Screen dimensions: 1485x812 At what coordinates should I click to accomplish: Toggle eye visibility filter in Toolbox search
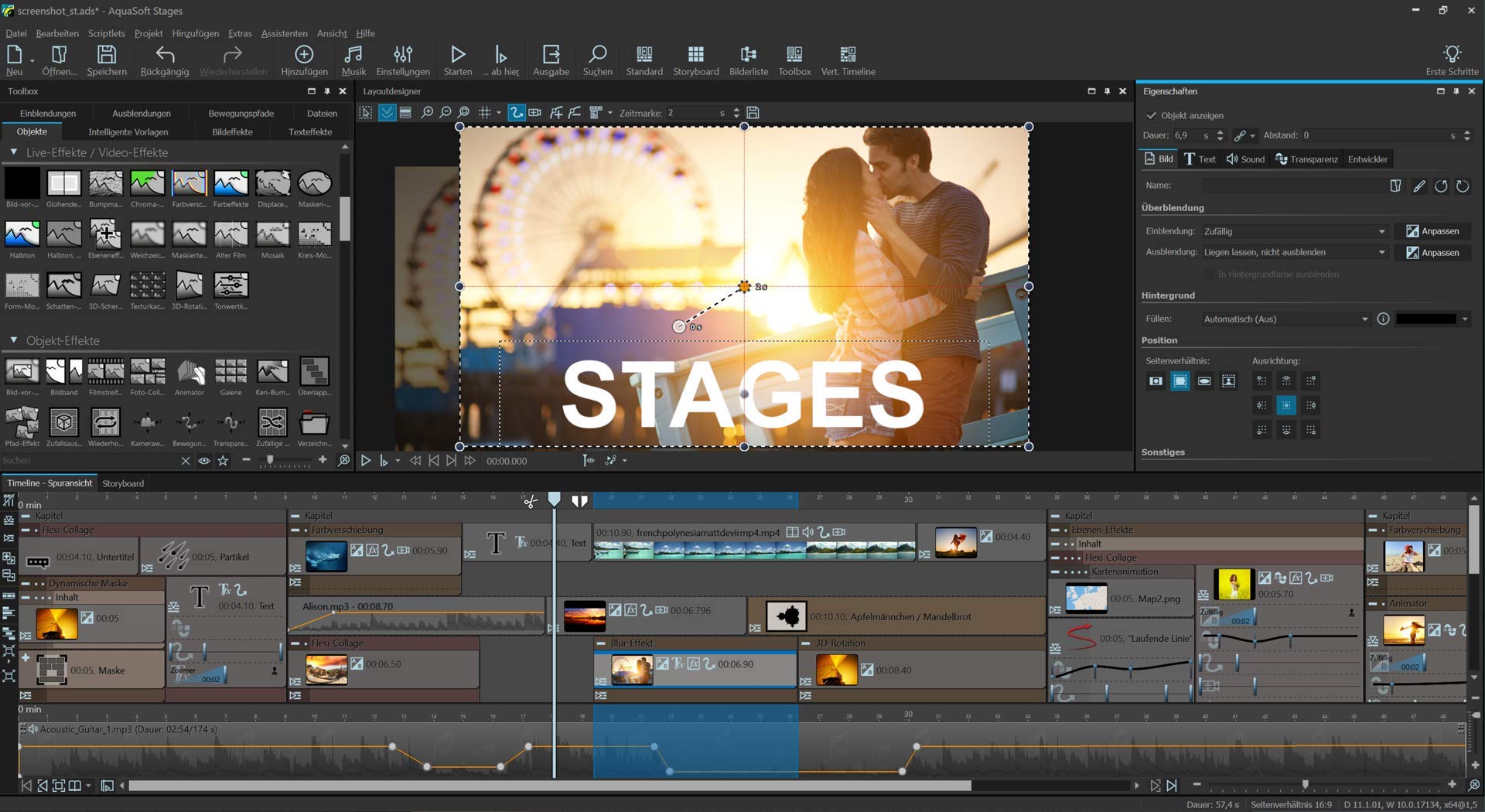coord(204,461)
